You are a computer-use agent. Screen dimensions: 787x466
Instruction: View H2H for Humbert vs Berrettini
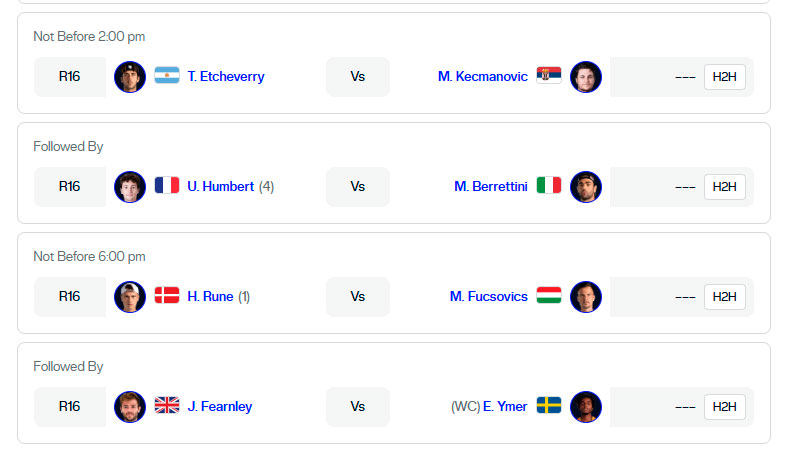pyautogui.click(x=724, y=187)
